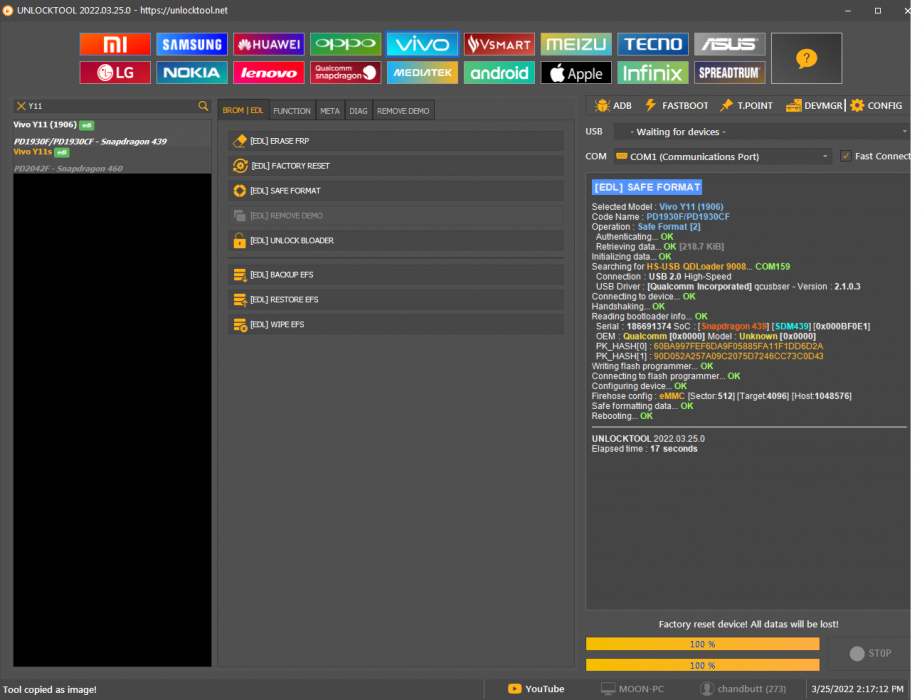
Task: Toggle the Fast Connect checkbox
Action: point(846,156)
